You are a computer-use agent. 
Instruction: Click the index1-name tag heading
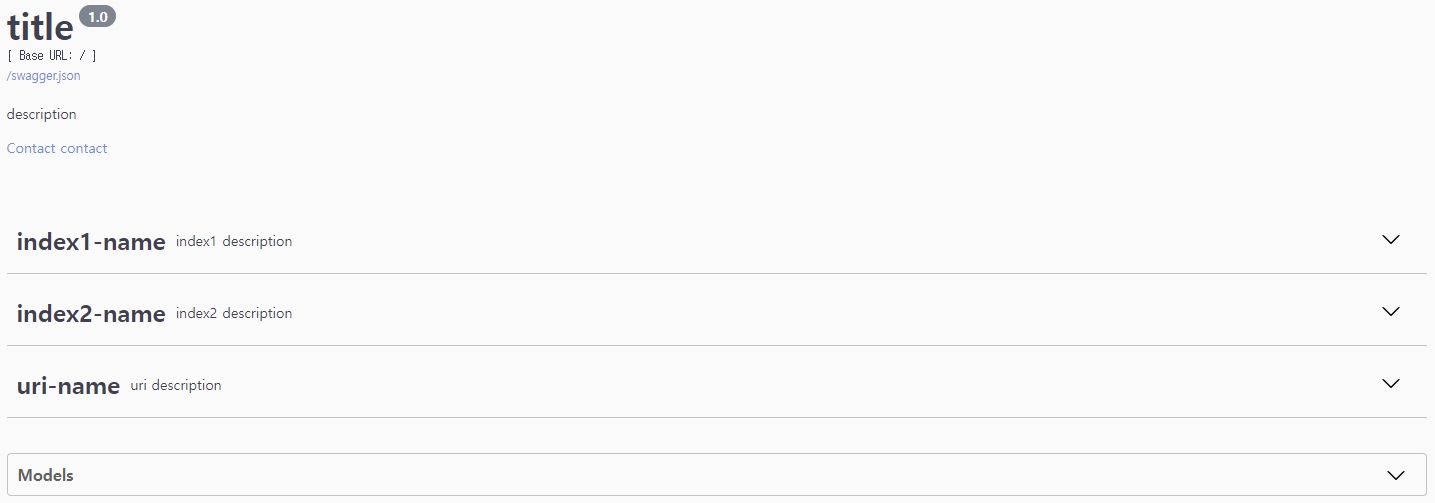click(x=91, y=242)
